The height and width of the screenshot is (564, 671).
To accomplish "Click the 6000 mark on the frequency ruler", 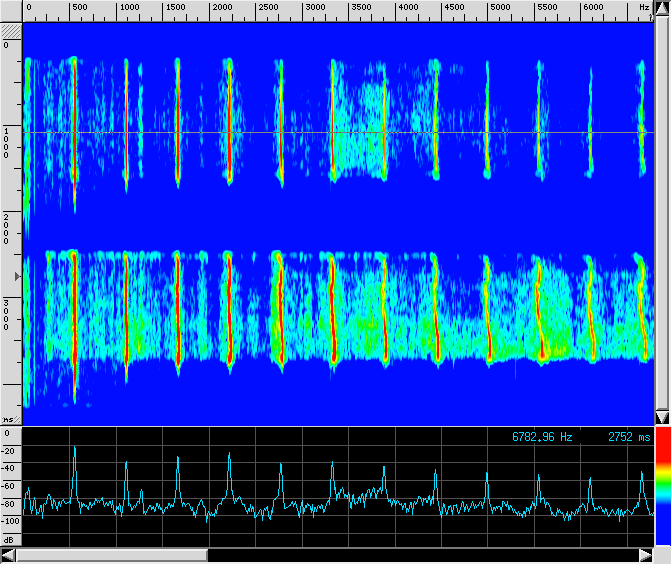I will [593, 7].
